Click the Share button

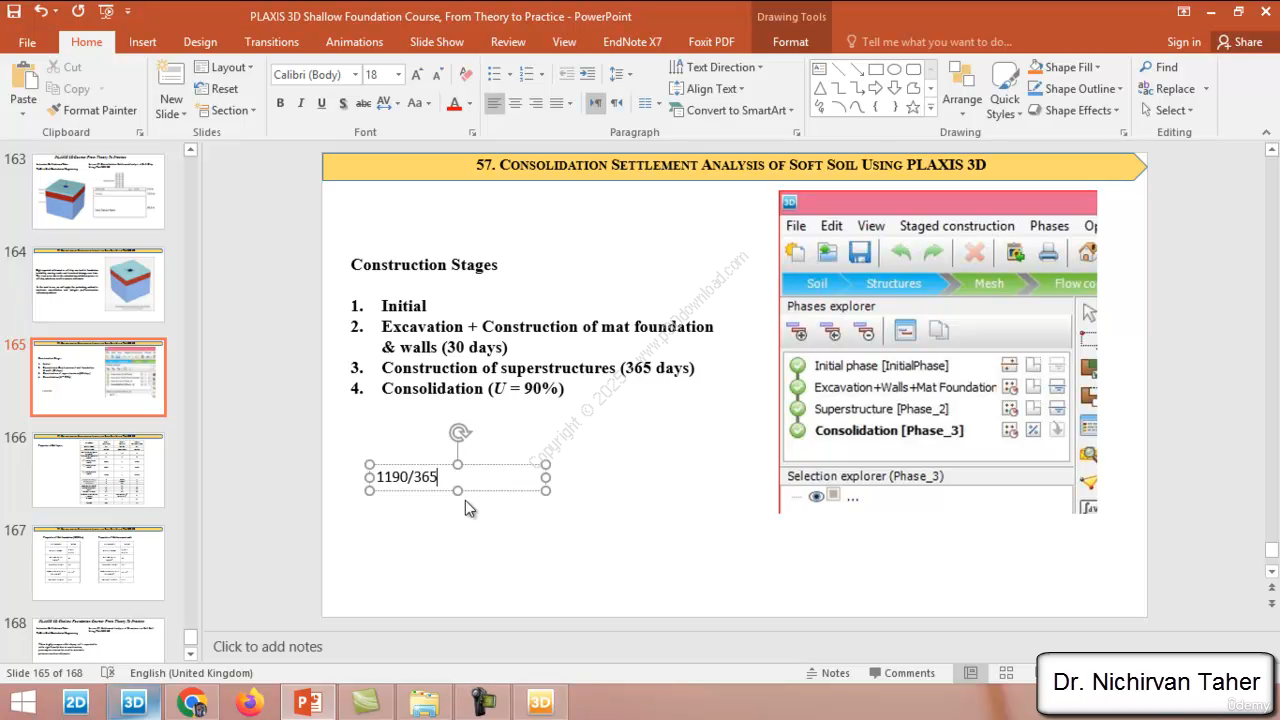[x=1239, y=42]
